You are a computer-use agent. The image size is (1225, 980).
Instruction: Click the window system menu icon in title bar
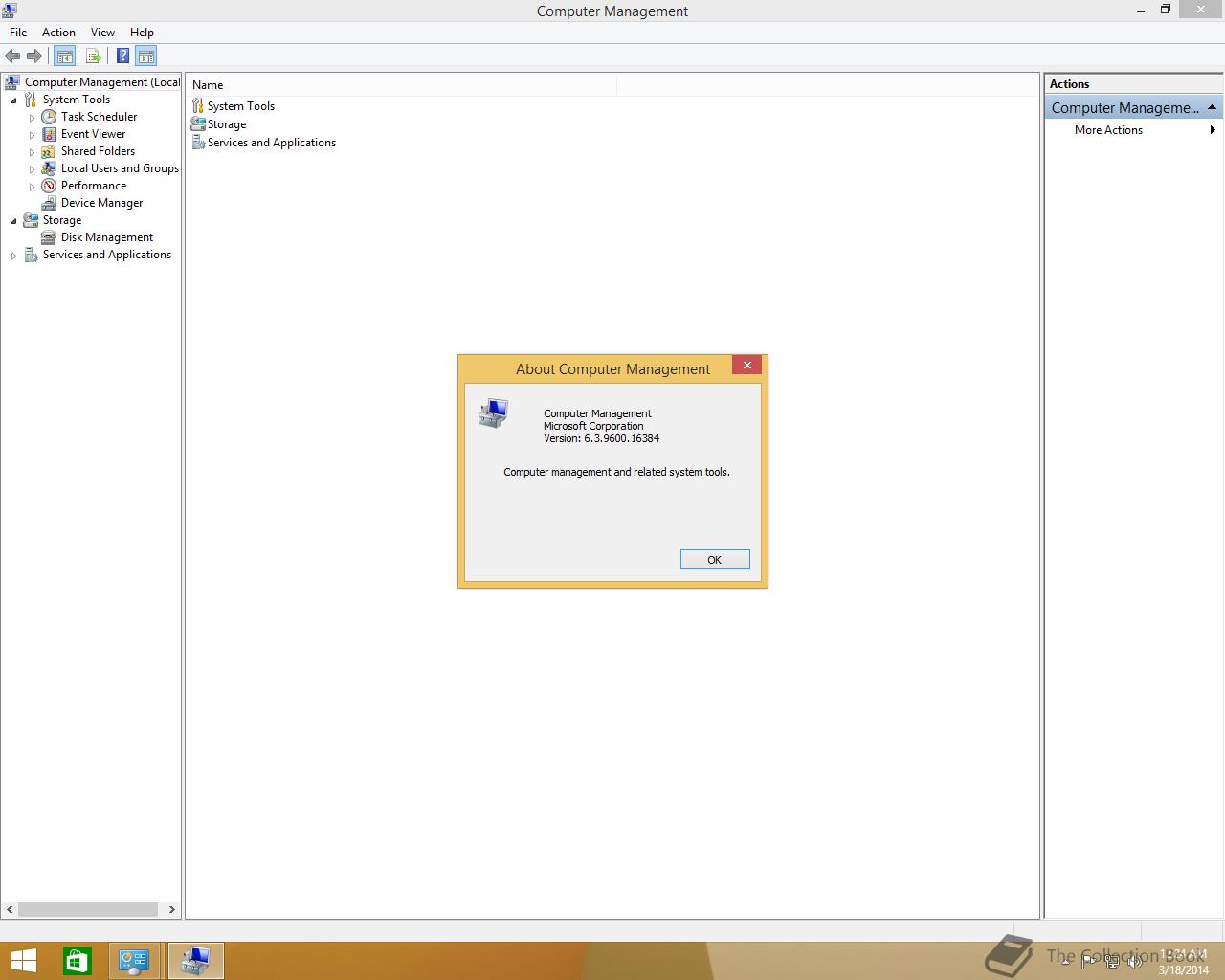[10, 11]
